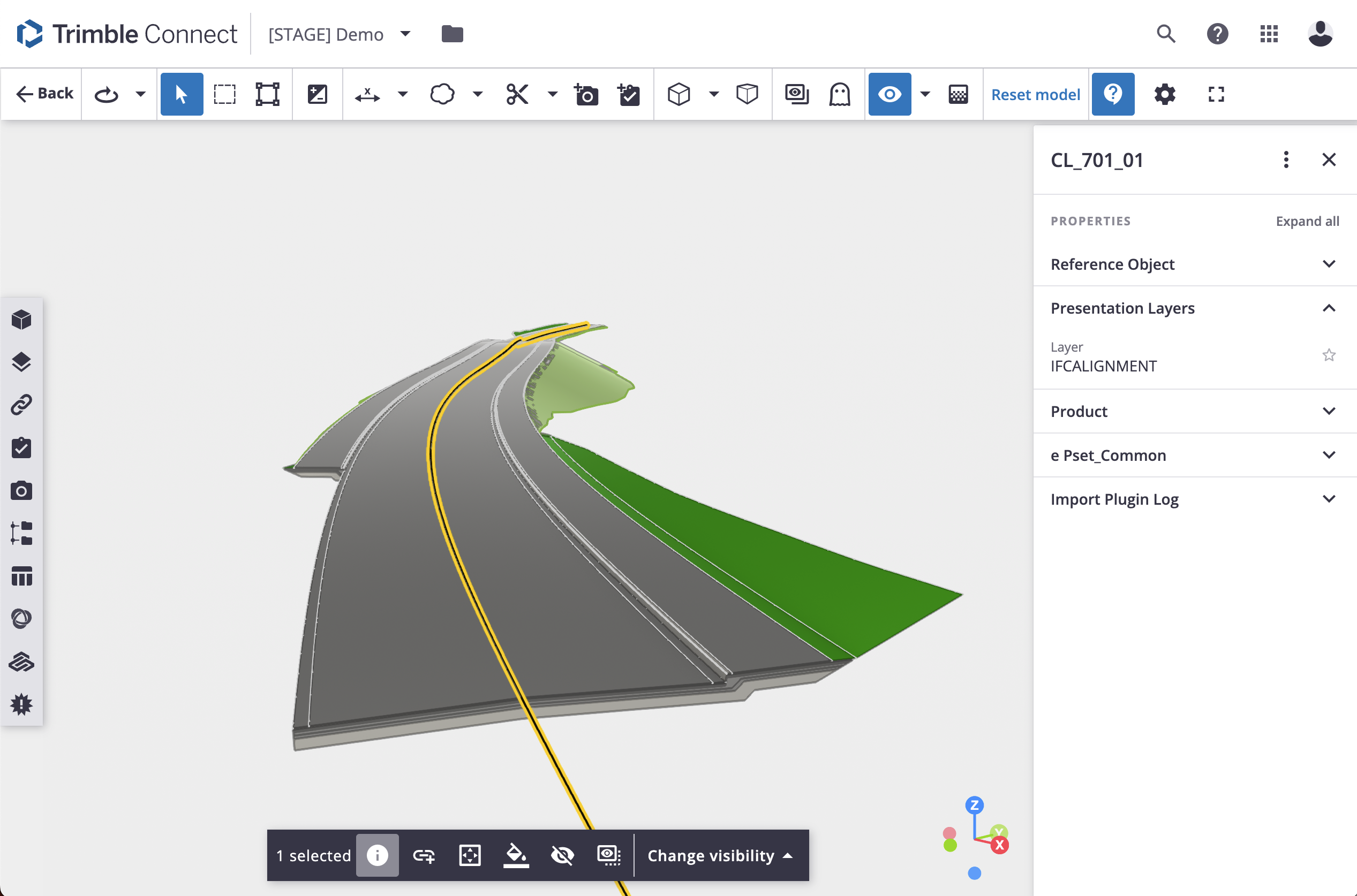Viewport: 1357px width, 896px height.
Task: Click the X axis on orientation gizmo
Action: [999, 845]
